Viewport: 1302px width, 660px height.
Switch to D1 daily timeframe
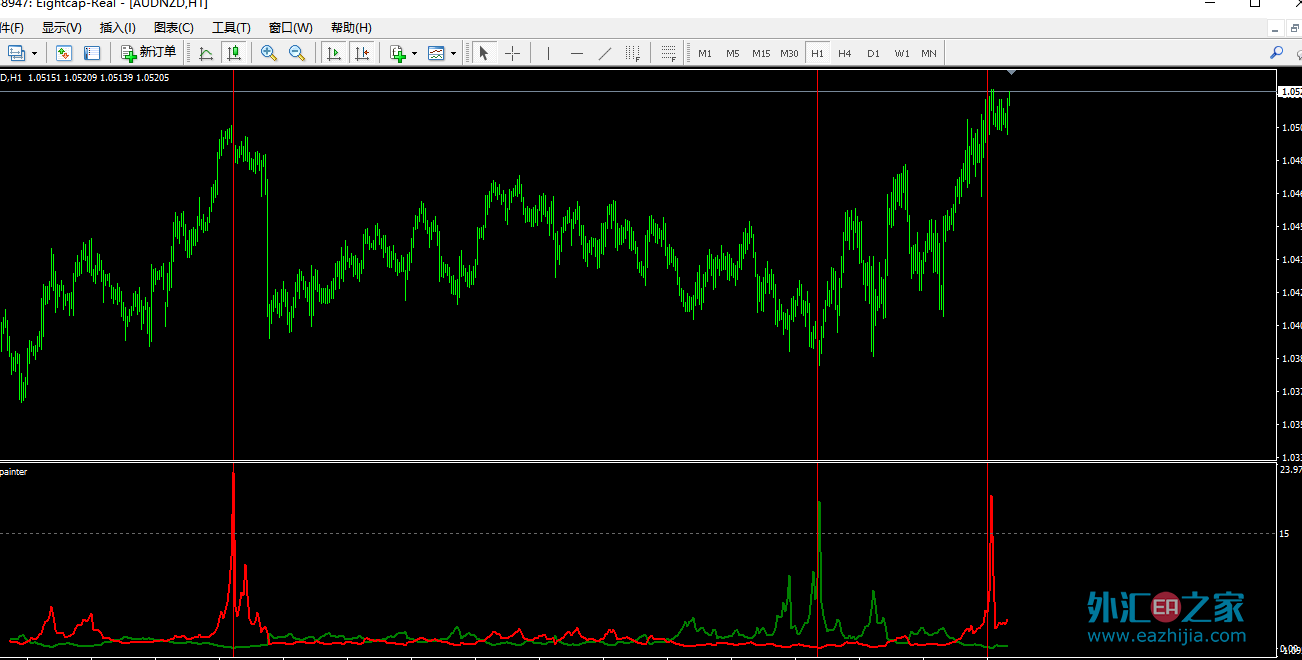coord(873,53)
